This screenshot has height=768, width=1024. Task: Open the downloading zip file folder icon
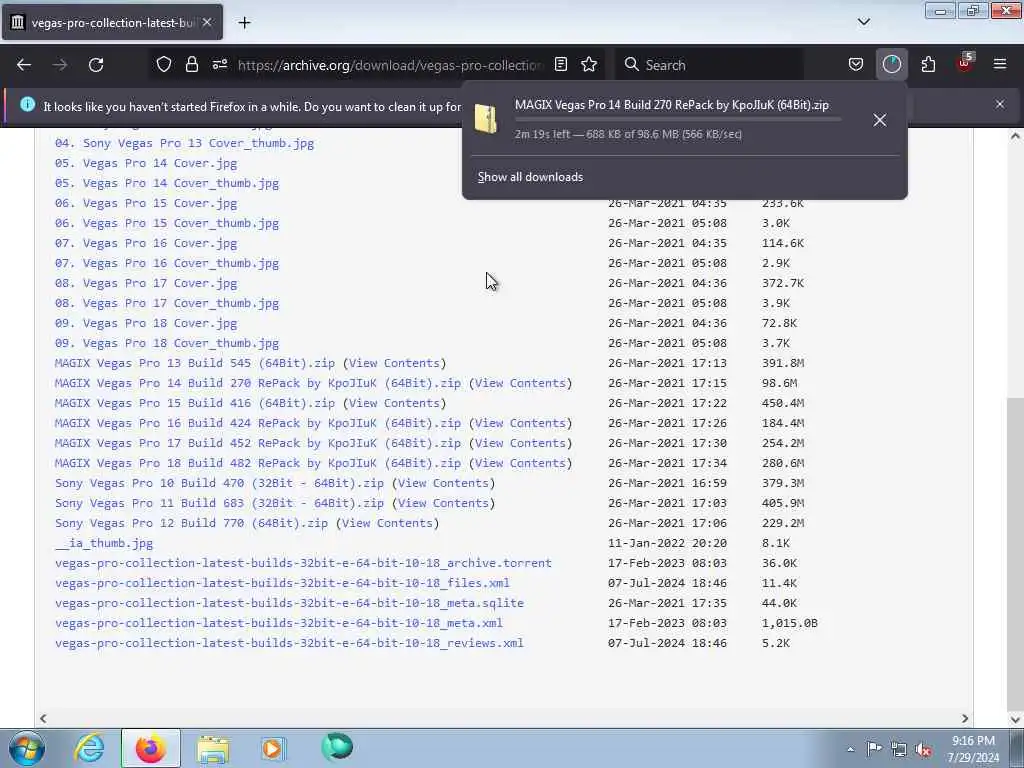pyautogui.click(x=486, y=119)
